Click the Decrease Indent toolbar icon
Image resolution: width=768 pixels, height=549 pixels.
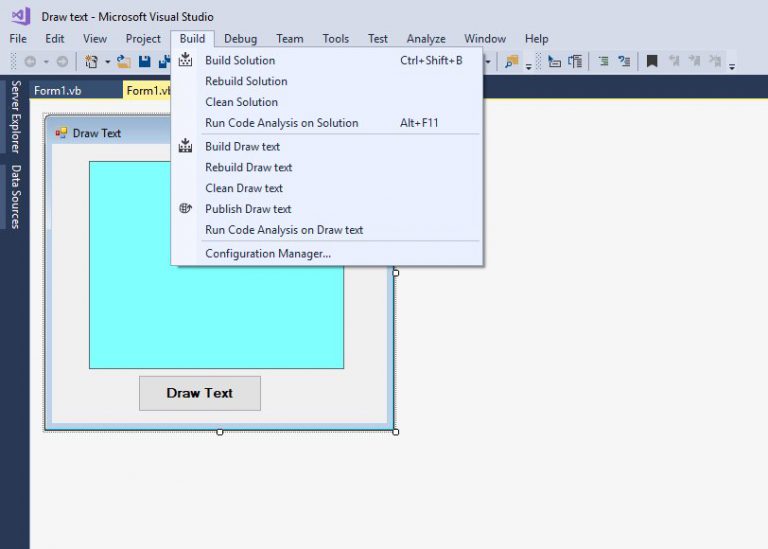click(603, 62)
